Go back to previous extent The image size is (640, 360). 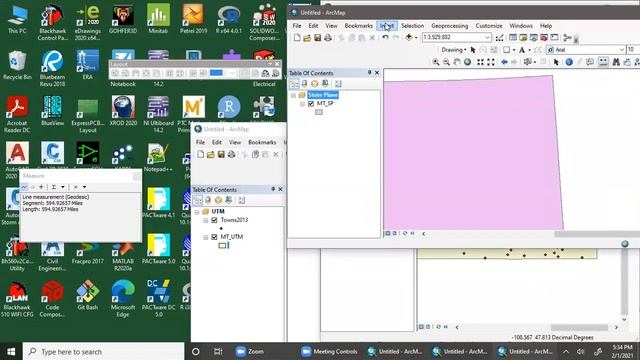coord(504,62)
